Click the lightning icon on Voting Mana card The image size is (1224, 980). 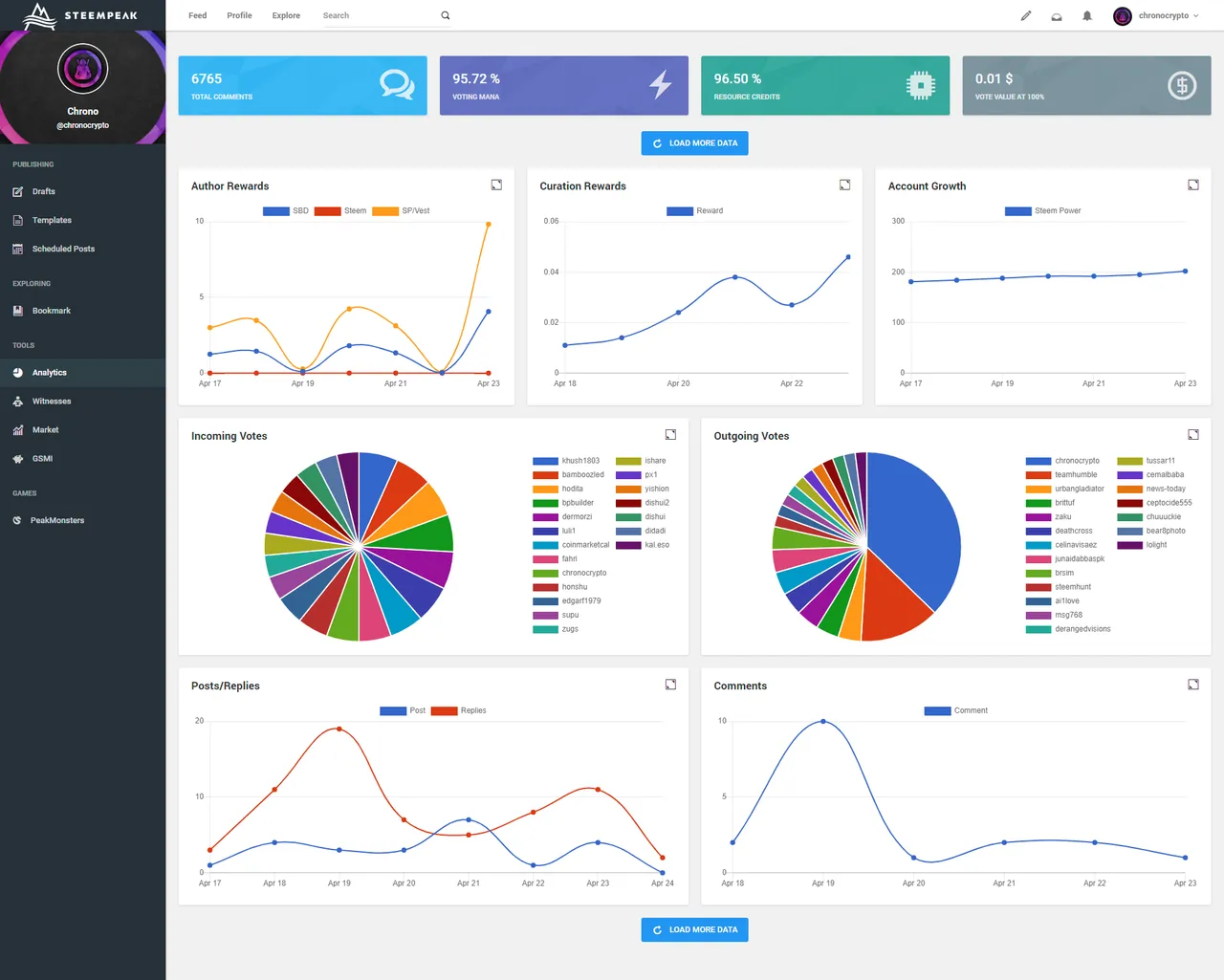(661, 85)
